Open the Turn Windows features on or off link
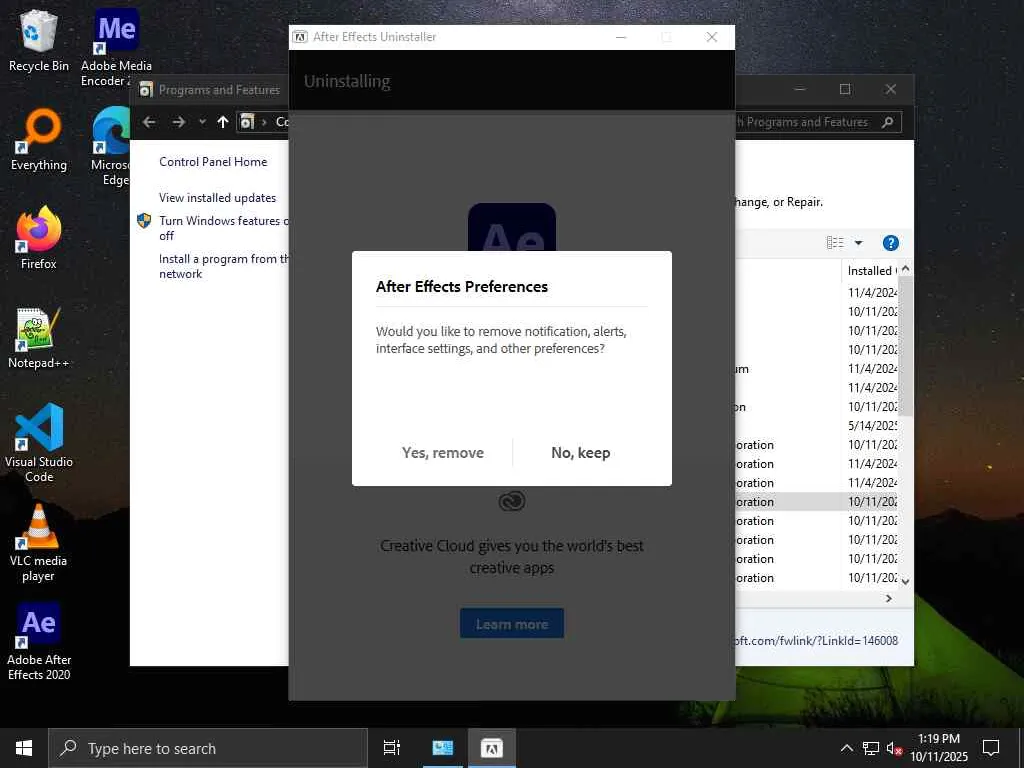This screenshot has width=1024, height=768. tap(223, 228)
